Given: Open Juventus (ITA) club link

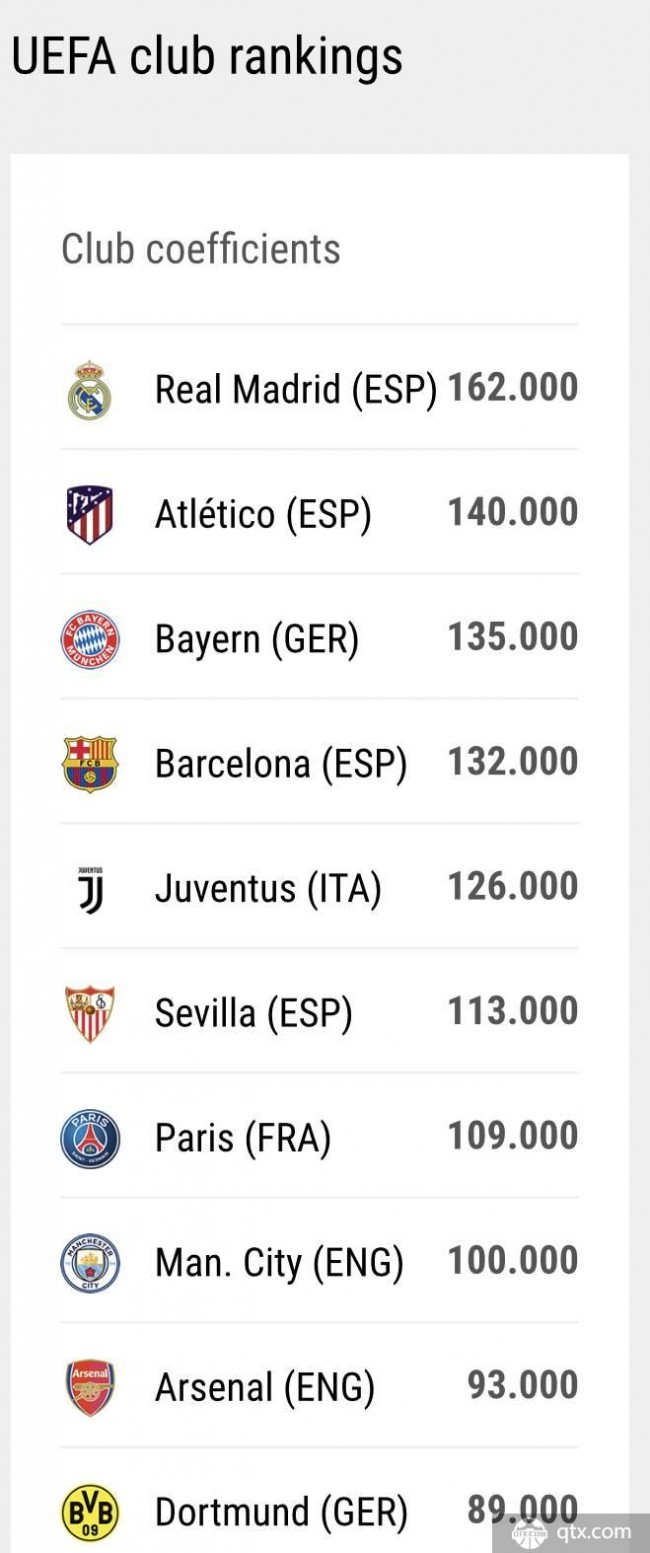Looking at the screenshot, I should [x=268, y=889].
